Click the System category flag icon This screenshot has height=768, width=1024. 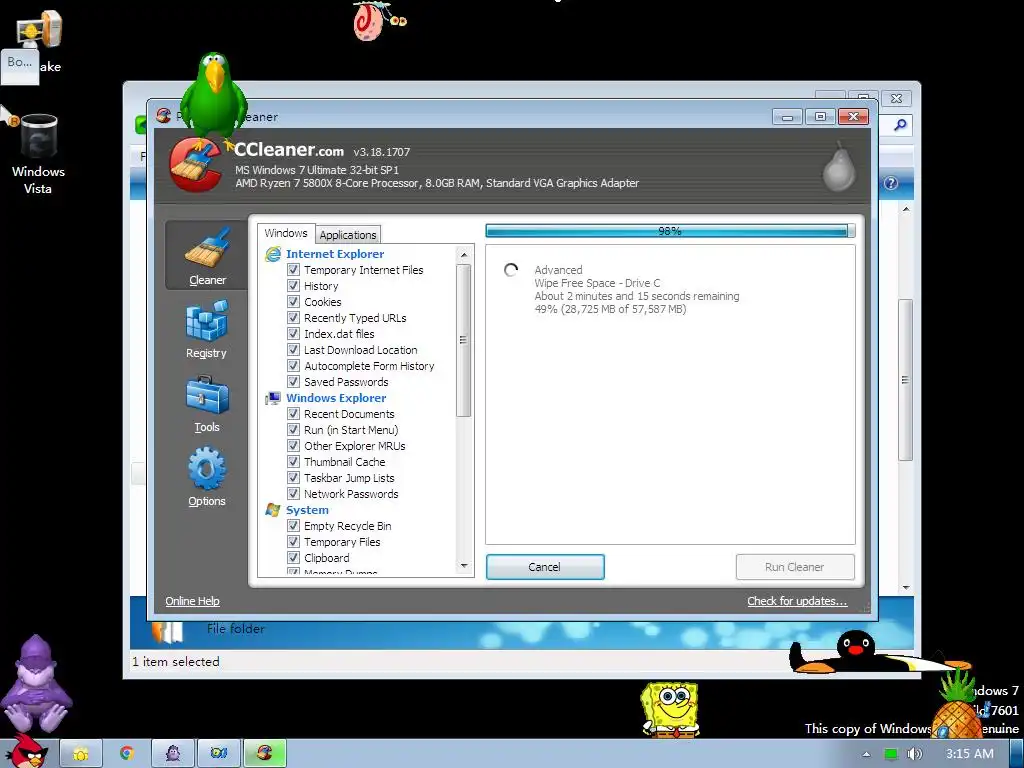(273, 510)
